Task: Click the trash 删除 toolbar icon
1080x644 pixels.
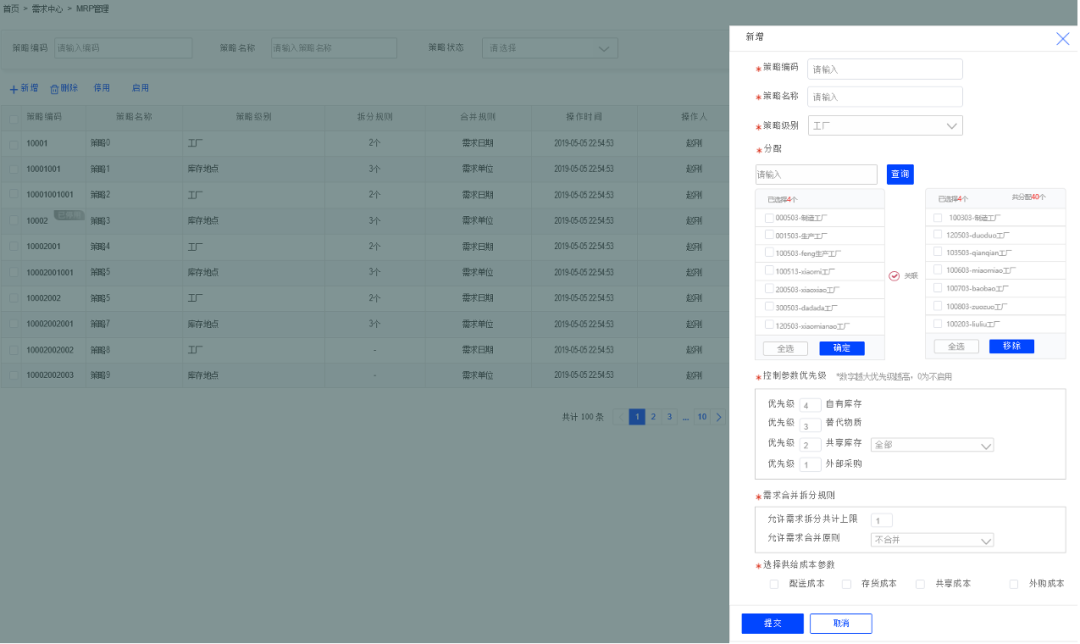Action: click(x=54, y=89)
